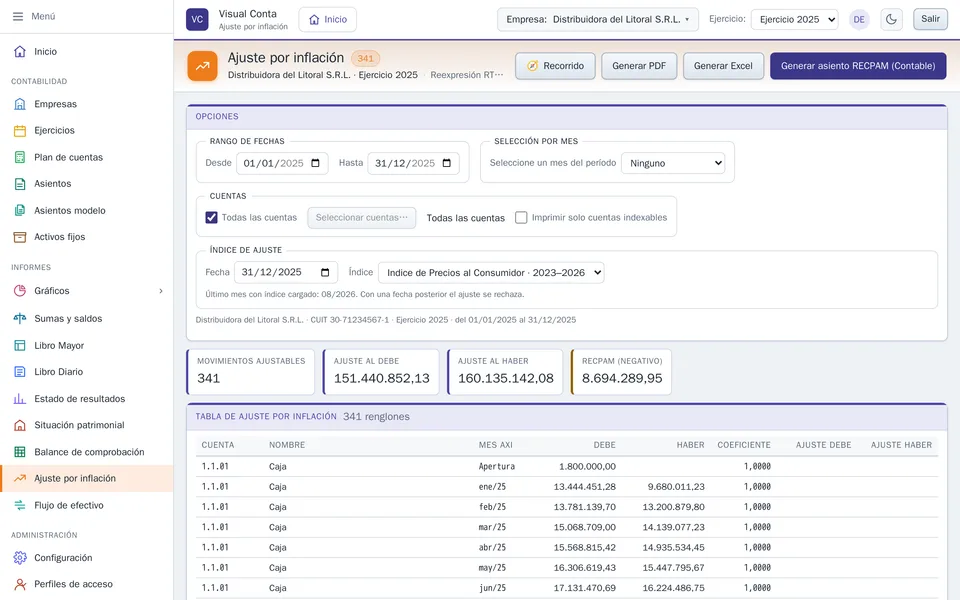Click the COEFICIENTE column header
The image size is (960, 600).
[x=744, y=445]
